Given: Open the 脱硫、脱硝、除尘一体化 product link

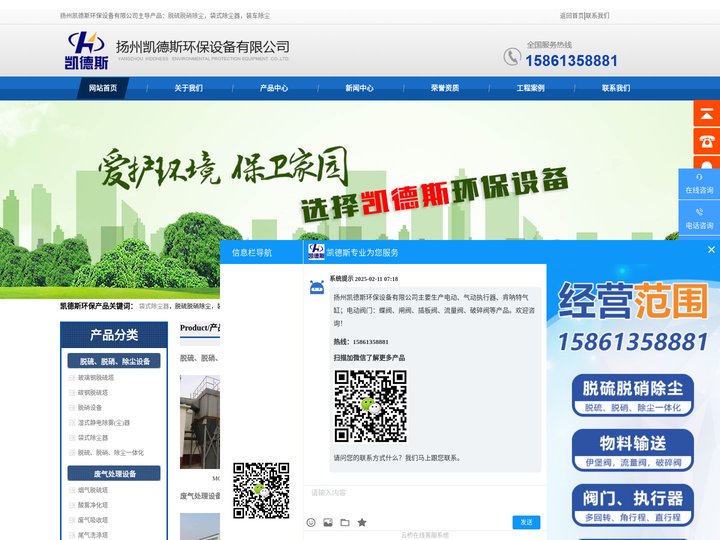Looking at the screenshot, I should [111, 453].
